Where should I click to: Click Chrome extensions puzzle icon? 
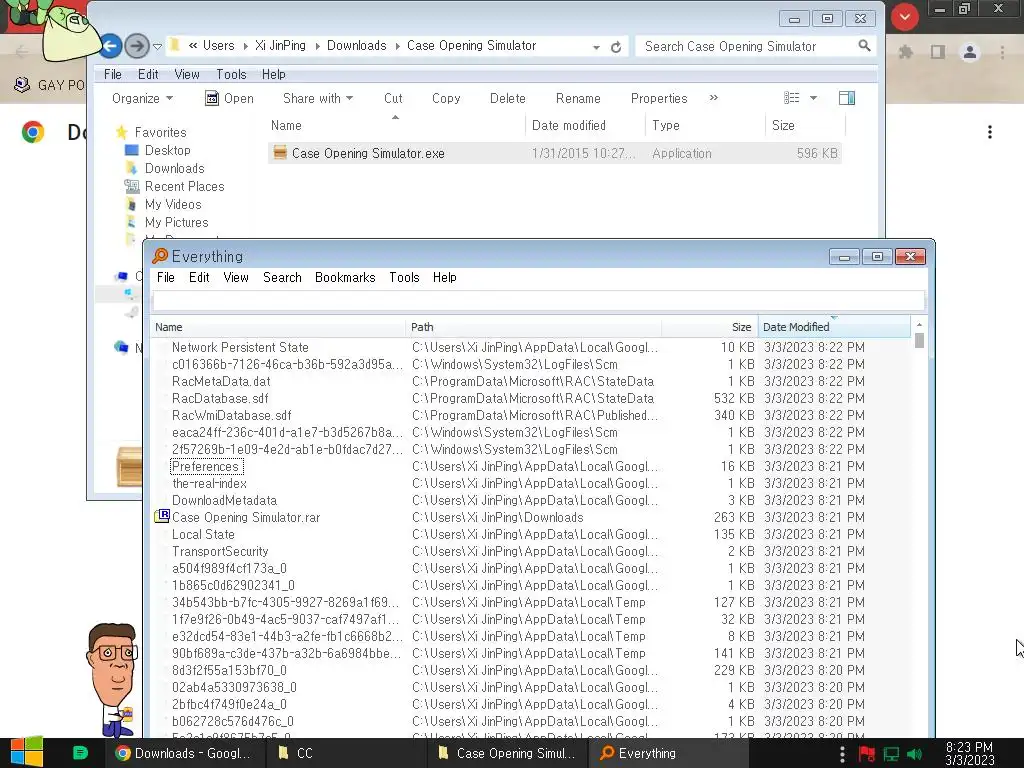905,52
